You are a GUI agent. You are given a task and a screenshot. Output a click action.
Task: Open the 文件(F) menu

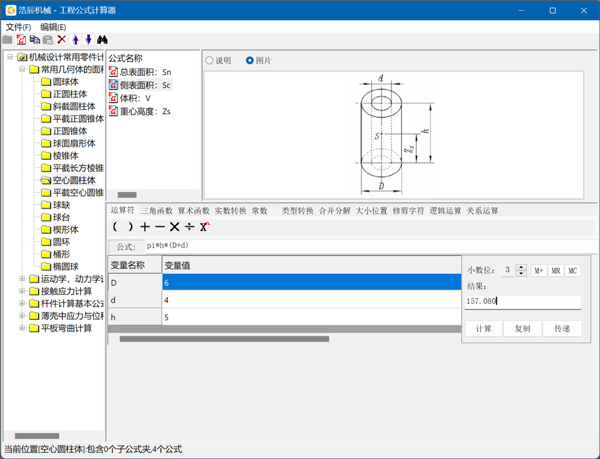(x=18, y=27)
